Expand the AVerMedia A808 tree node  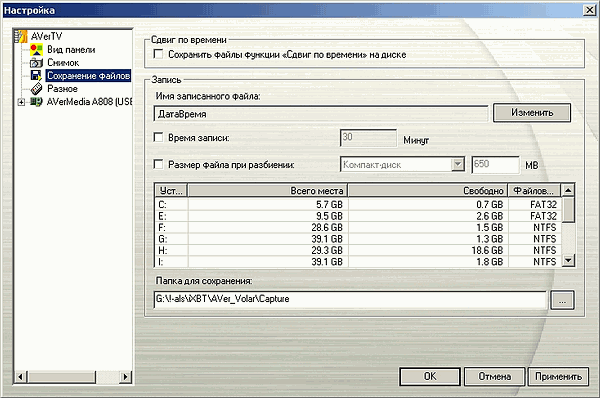[21, 102]
